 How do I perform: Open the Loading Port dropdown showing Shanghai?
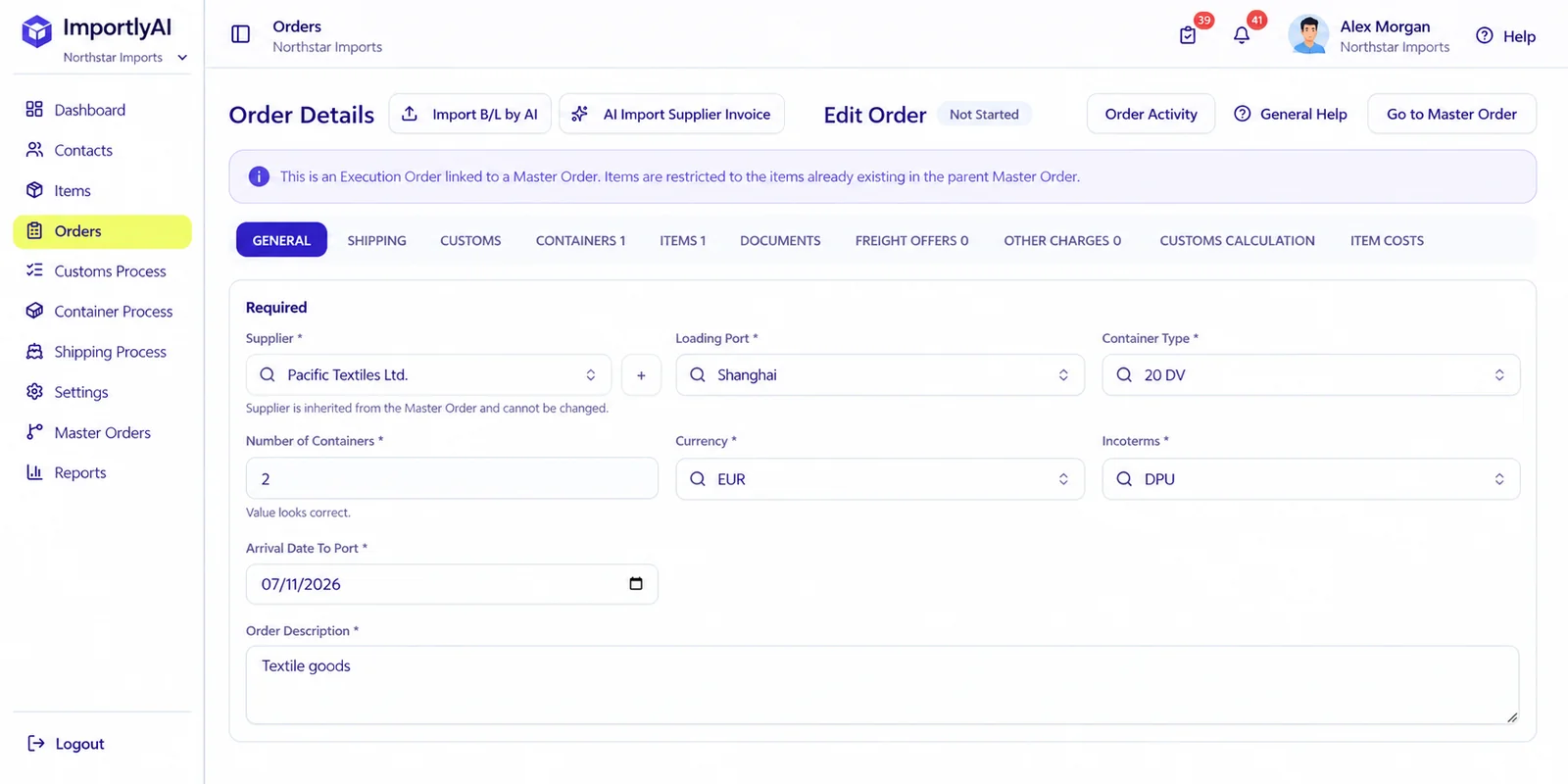click(880, 375)
